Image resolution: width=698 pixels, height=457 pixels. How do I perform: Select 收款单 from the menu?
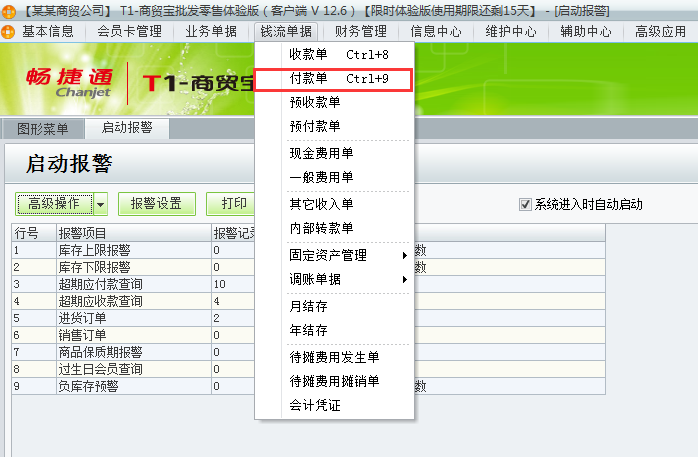[334, 54]
